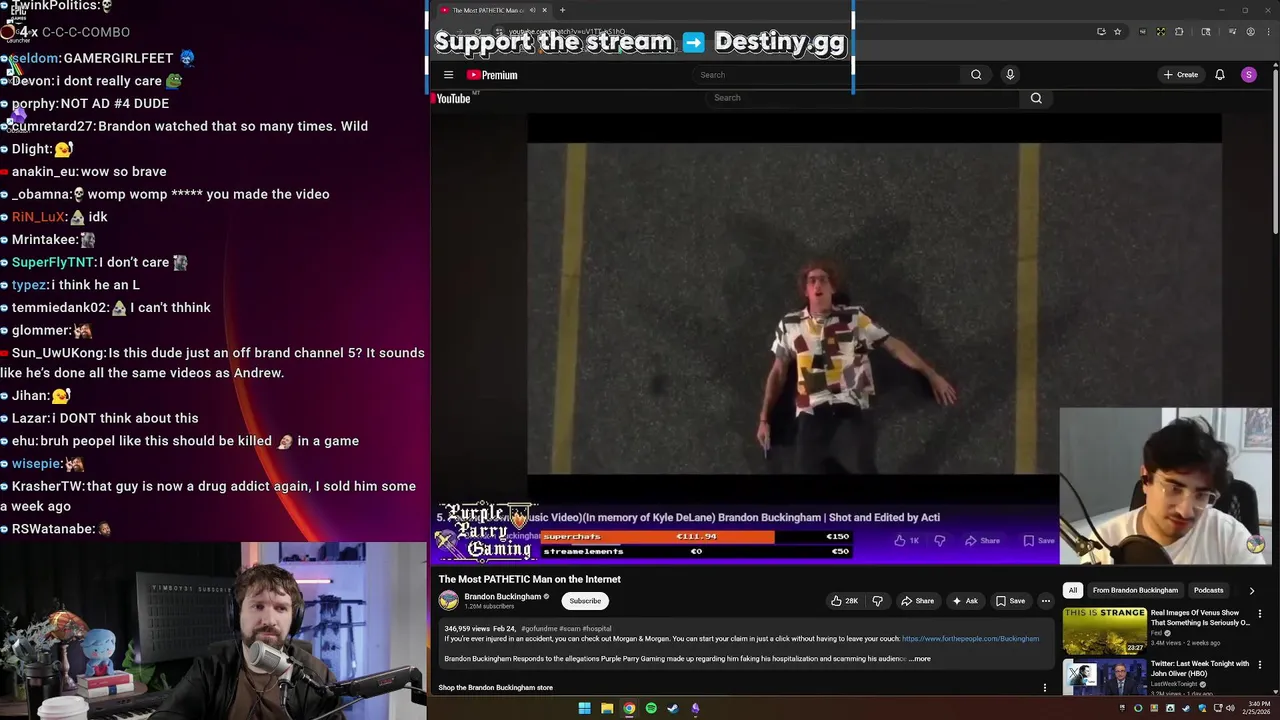Click the inner video's Search box
This screenshot has width=1280, height=720.
coord(863,98)
